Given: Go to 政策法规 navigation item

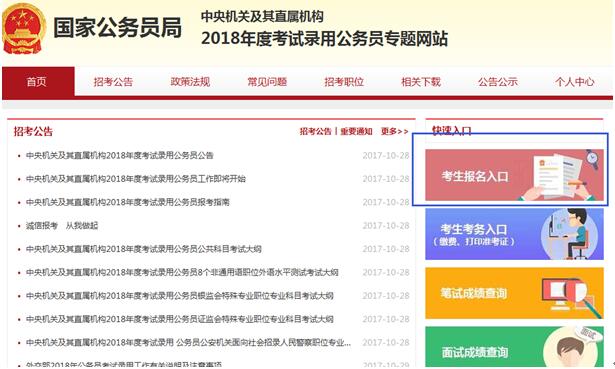Looking at the screenshot, I should coord(190,82).
